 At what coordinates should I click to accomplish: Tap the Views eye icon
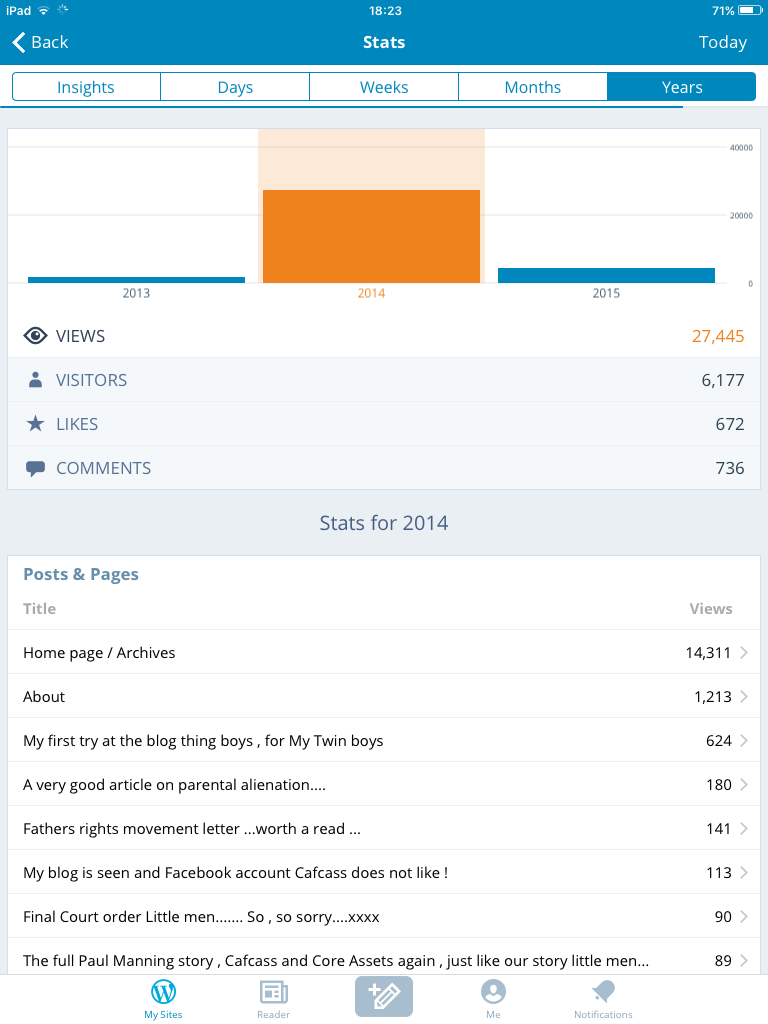(x=35, y=336)
